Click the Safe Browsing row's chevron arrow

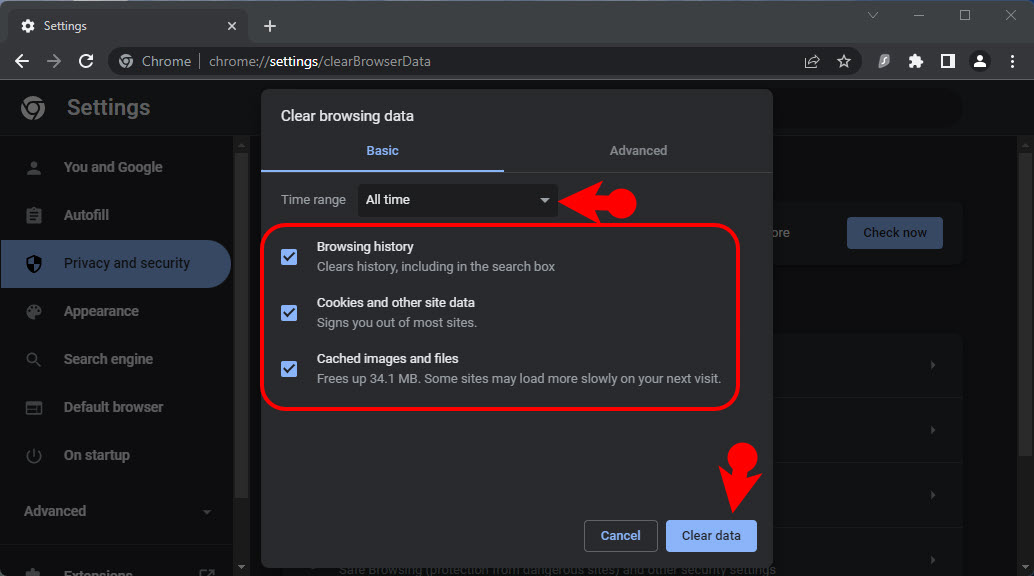coord(932,560)
